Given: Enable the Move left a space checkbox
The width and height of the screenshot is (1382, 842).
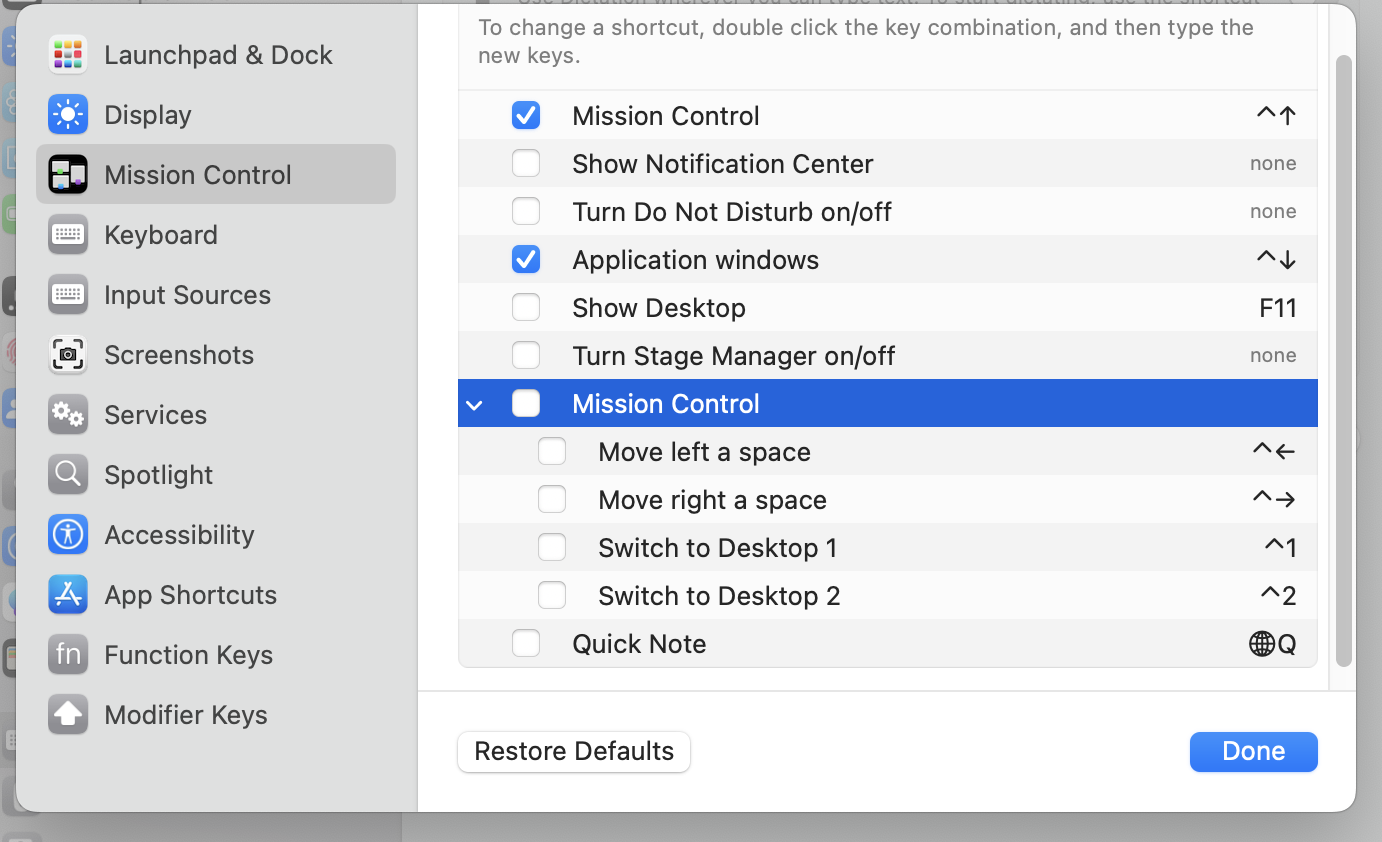Looking at the screenshot, I should (552, 451).
